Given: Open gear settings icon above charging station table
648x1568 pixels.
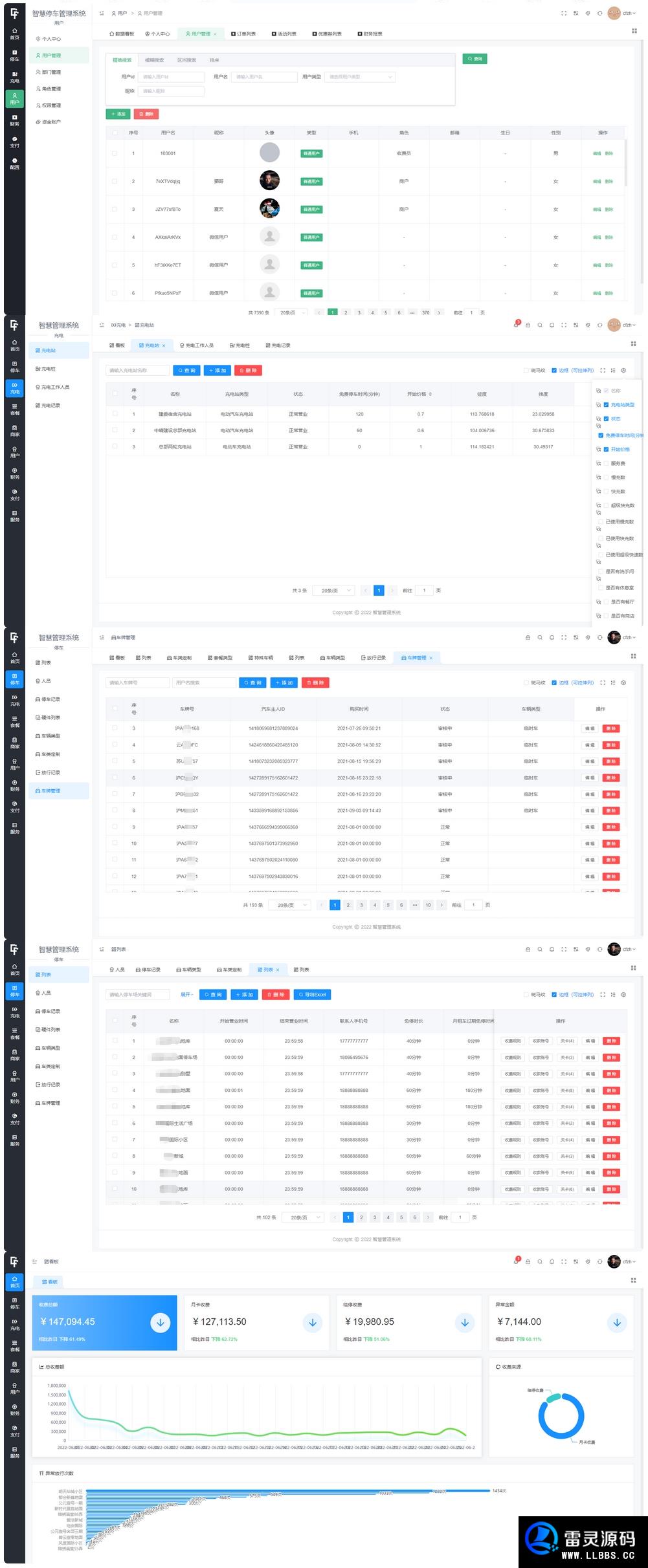Looking at the screenshot, I should [x=623, y=371].
